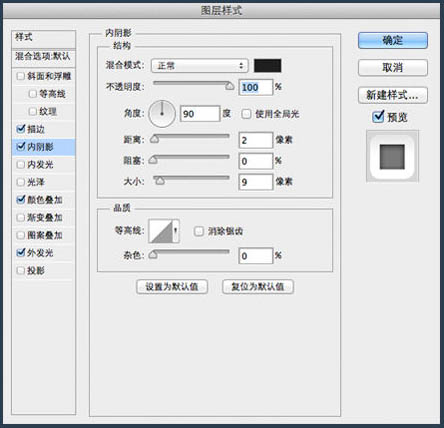Open the 渐变叠加 settings row
The height and width of the screenshot is (428, 444).
[x=45, y=218]
